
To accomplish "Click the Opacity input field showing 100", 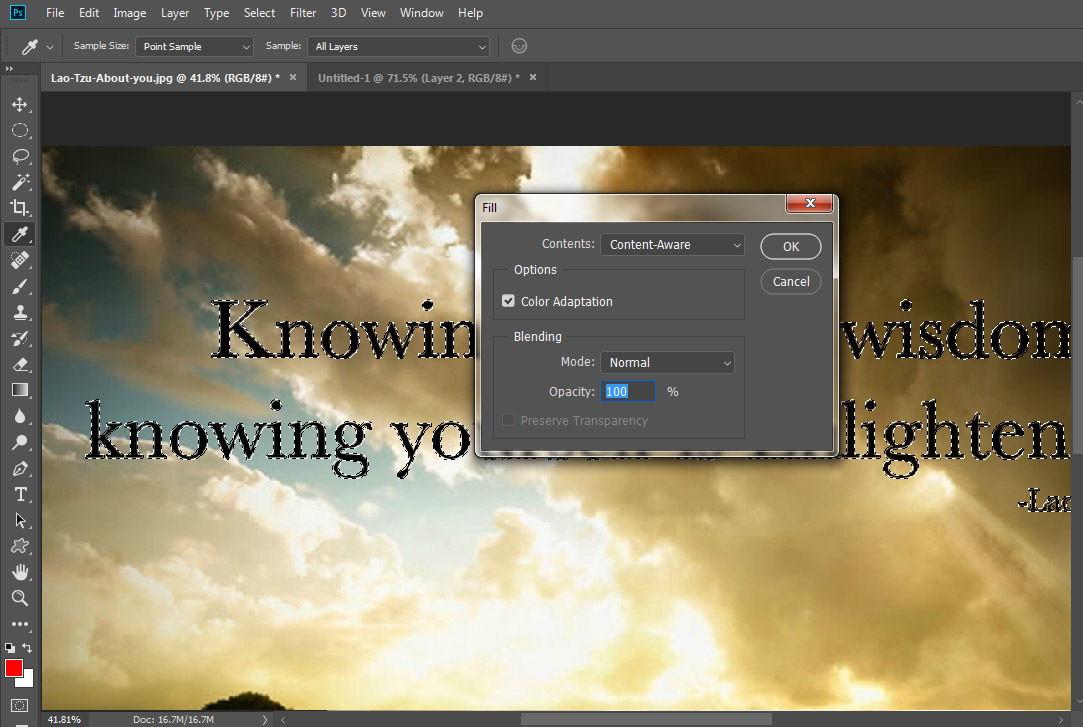I will pyautogui.click(x=627, y=391).
